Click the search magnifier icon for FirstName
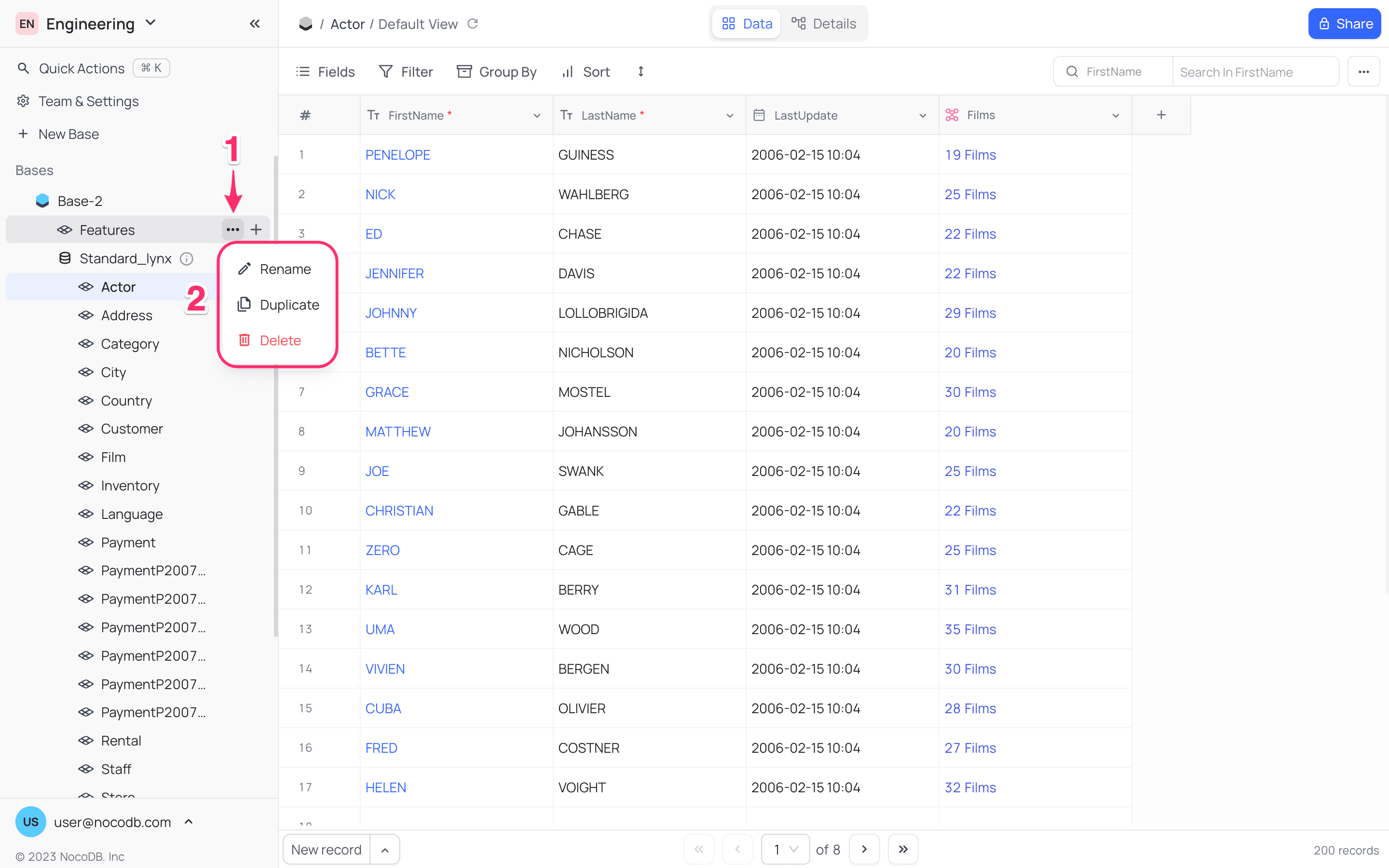Screen dimensions: 1389x868 pyautogui.click(x=1072, y=72)
